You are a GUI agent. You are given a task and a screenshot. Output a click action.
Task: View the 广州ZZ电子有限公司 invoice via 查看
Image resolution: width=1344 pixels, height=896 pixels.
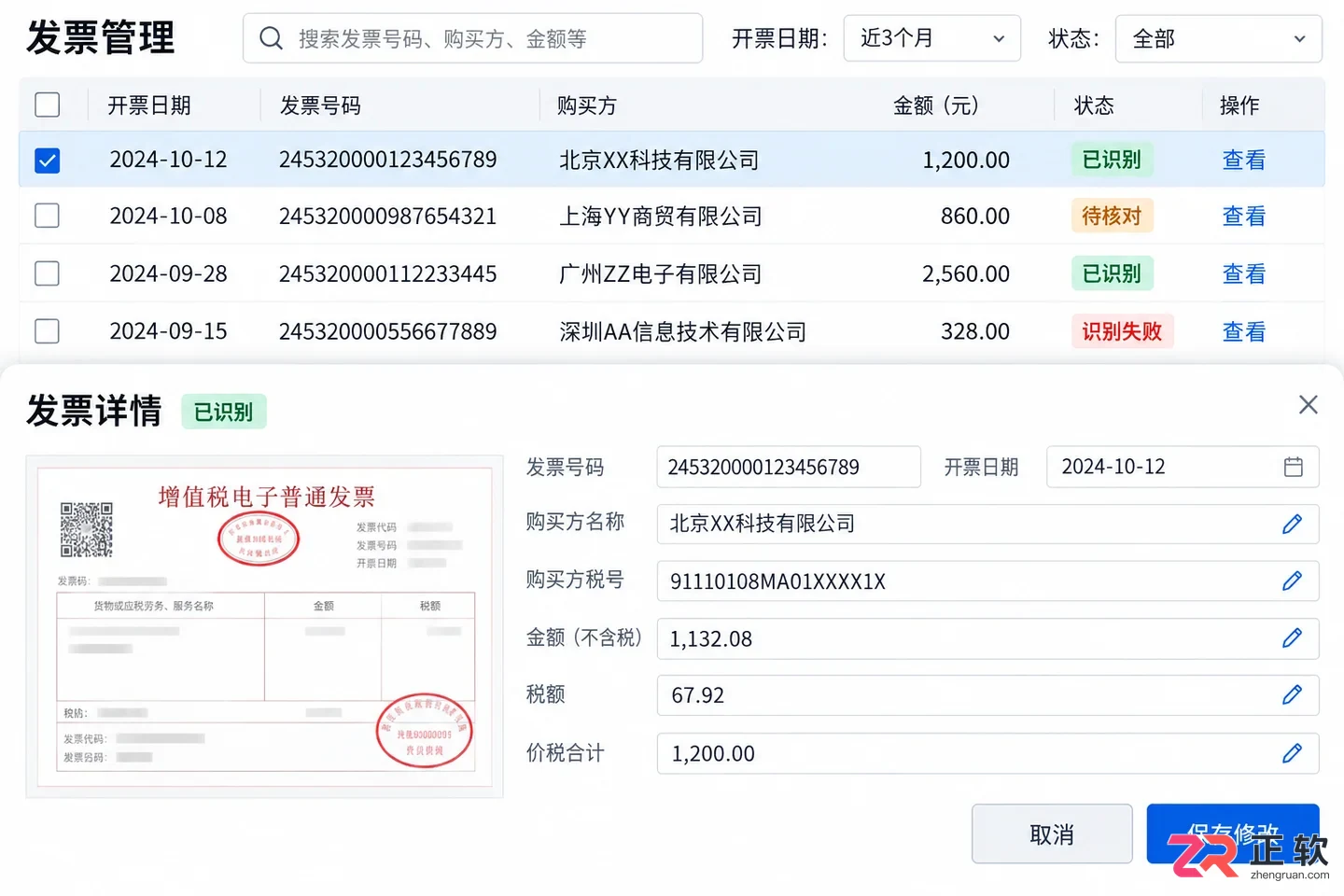tap(1243, 274)
